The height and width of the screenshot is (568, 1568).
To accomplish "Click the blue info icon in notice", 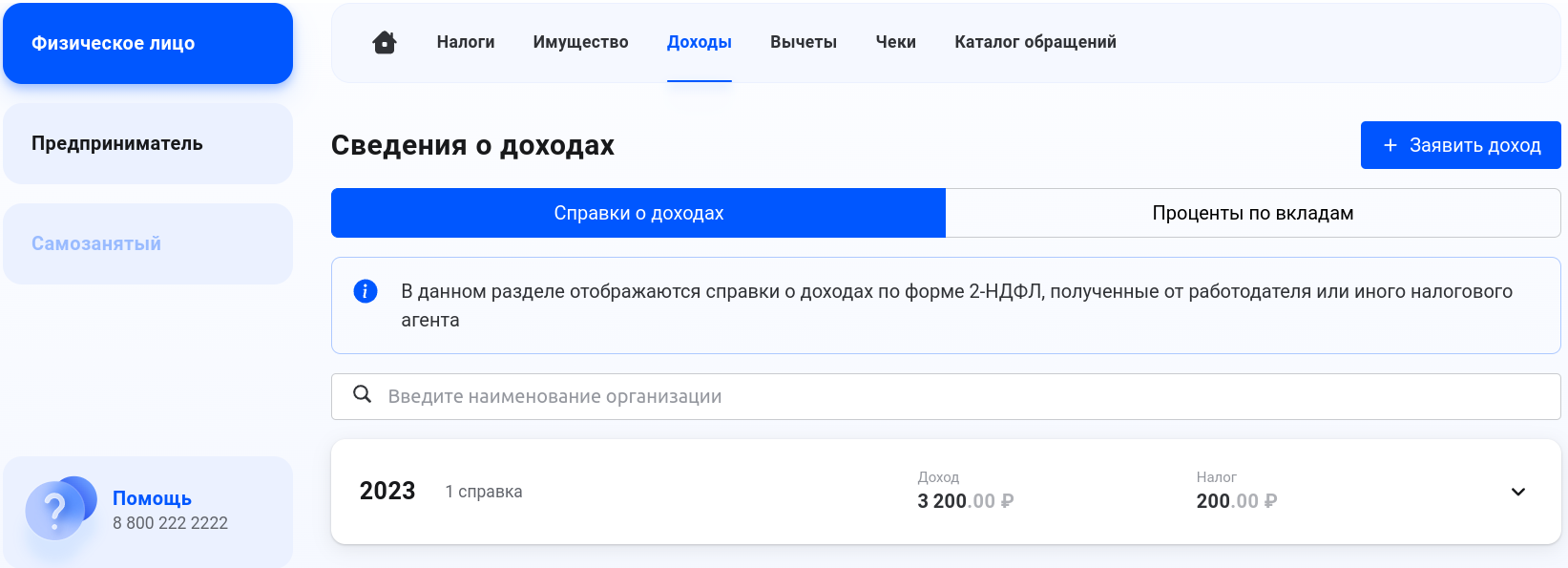I will pyautogui.click(x=366, y=291).
